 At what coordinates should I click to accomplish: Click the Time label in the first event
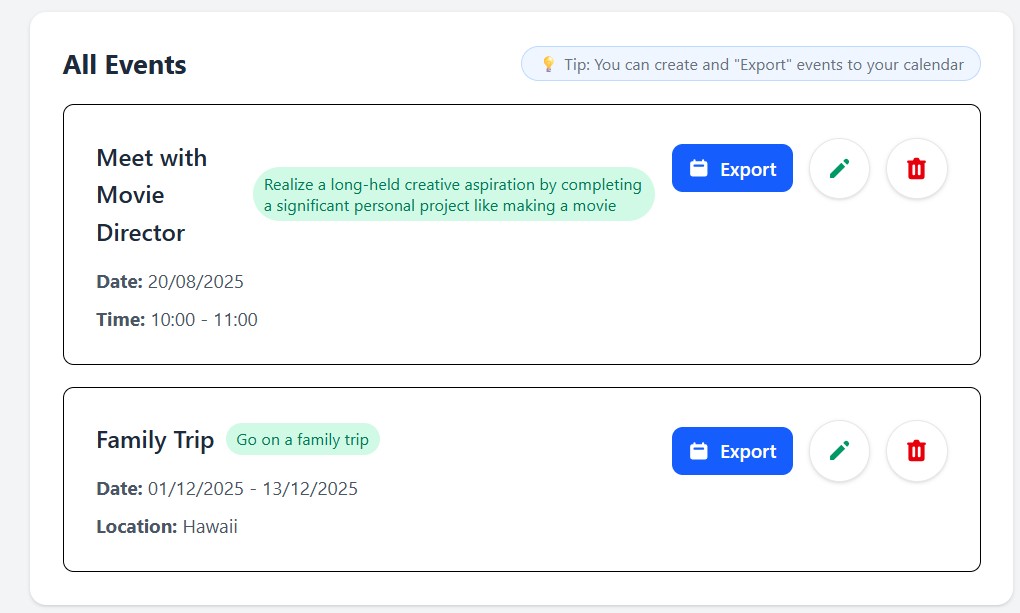[x=120, y=320]
